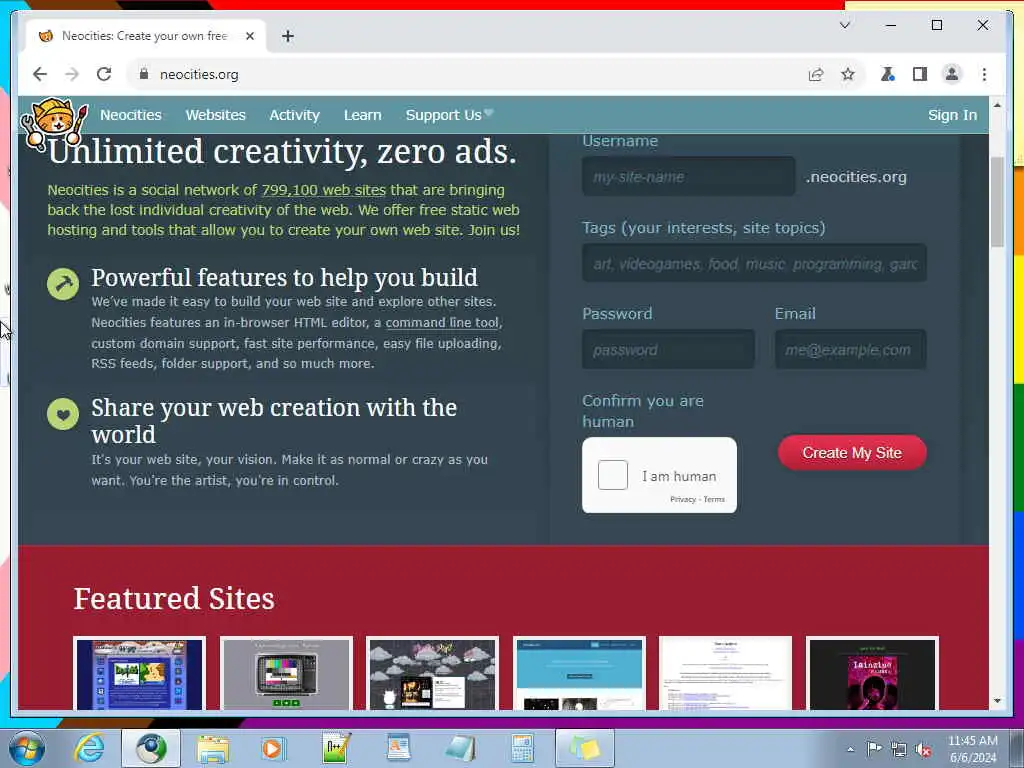Open the Chrome three-dot menu
The width and height of the screenshot is (1024, 768).
tap(984, 74)
